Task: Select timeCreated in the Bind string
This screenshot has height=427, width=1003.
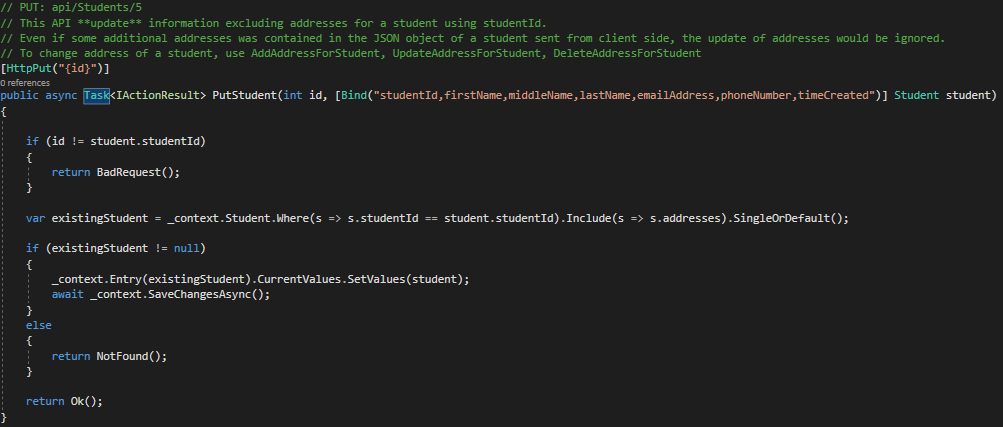Action: point(833,95)
